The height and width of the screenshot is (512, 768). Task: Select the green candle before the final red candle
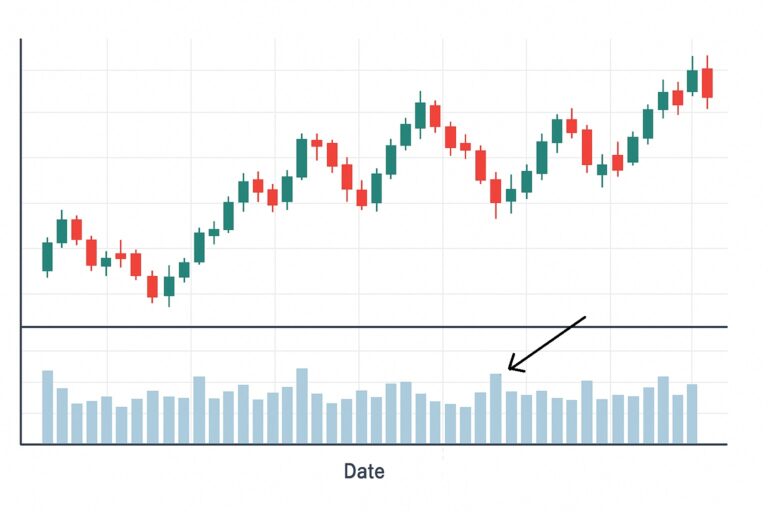coord(692,81)
